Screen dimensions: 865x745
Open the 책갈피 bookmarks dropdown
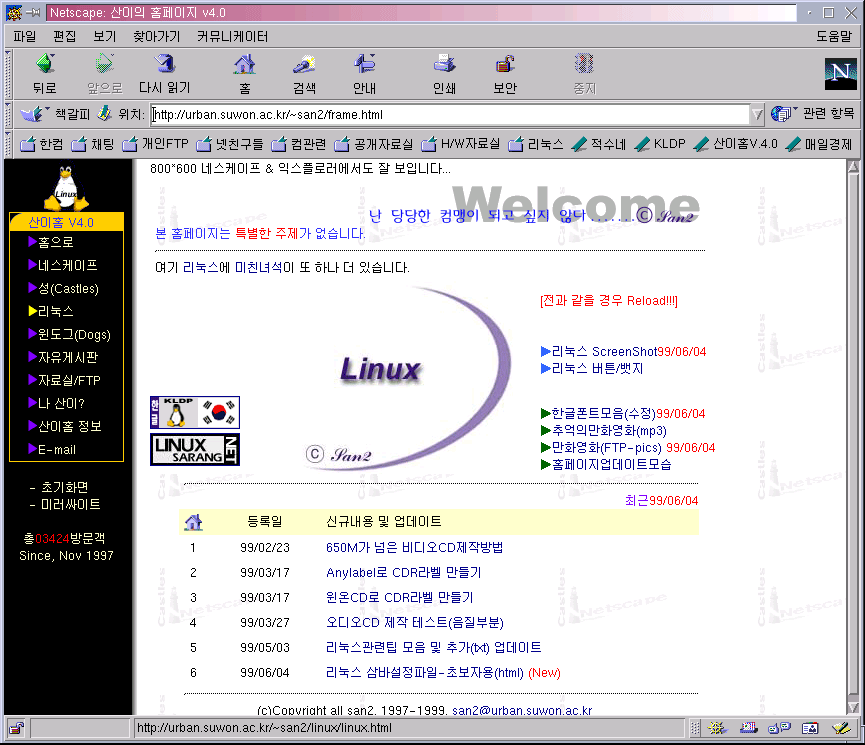click(58, 114)
